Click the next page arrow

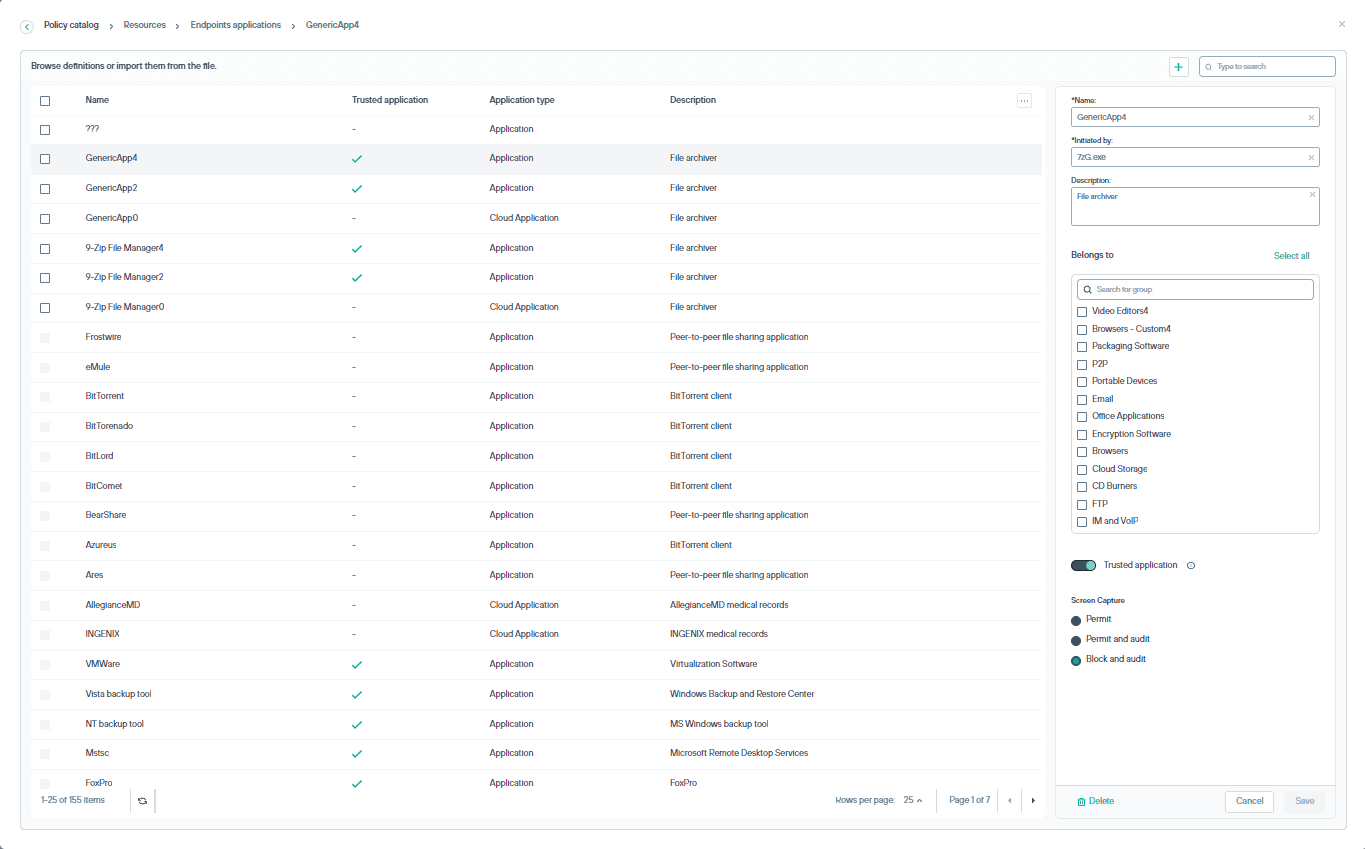coord(1033,800)
